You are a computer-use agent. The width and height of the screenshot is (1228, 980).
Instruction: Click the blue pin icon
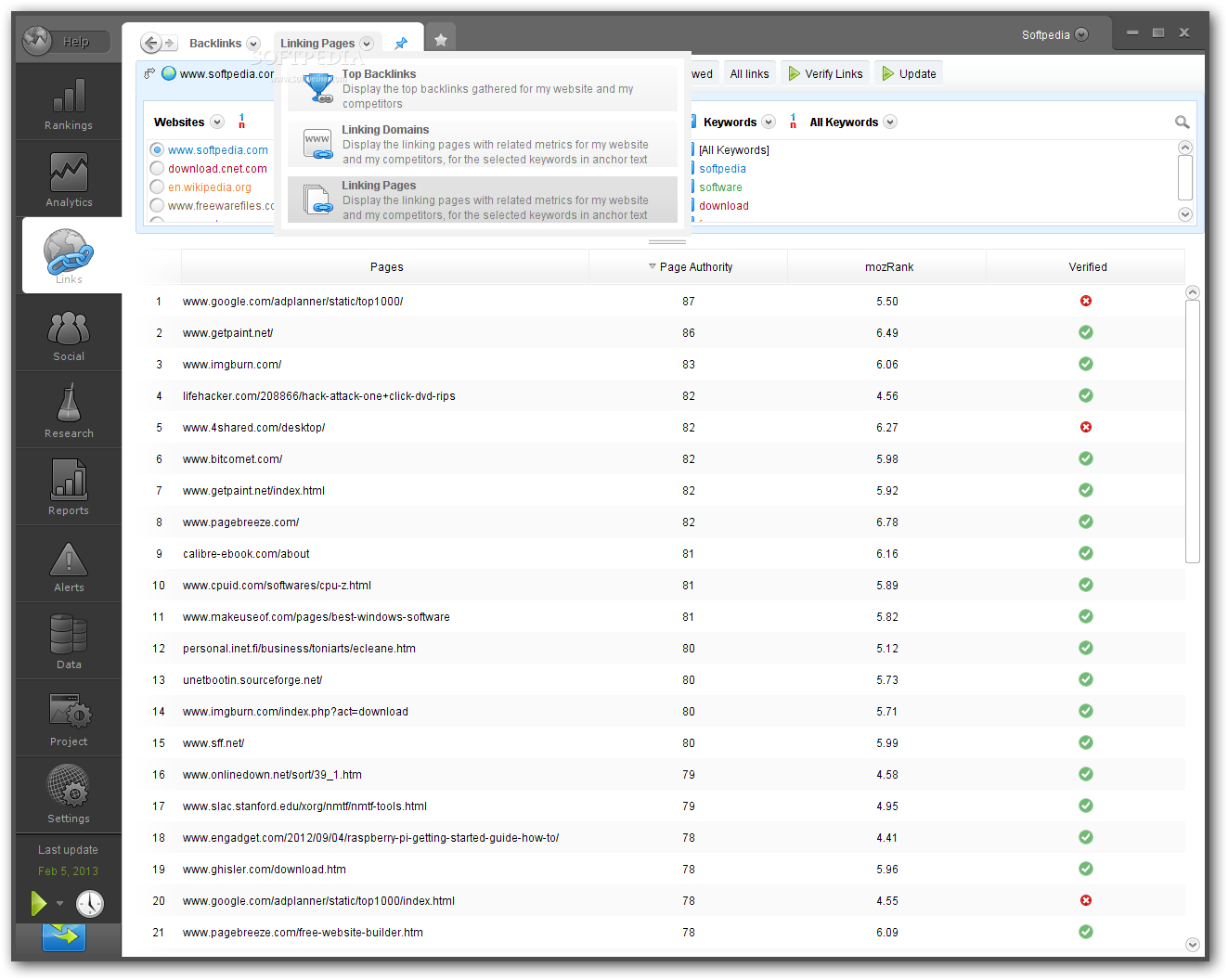pos(401,44)
